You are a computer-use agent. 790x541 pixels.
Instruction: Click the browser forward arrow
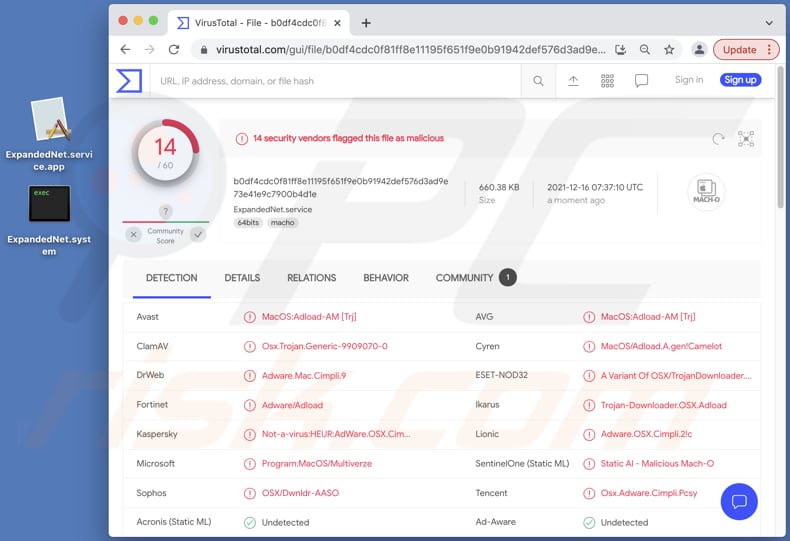[150, 49]
